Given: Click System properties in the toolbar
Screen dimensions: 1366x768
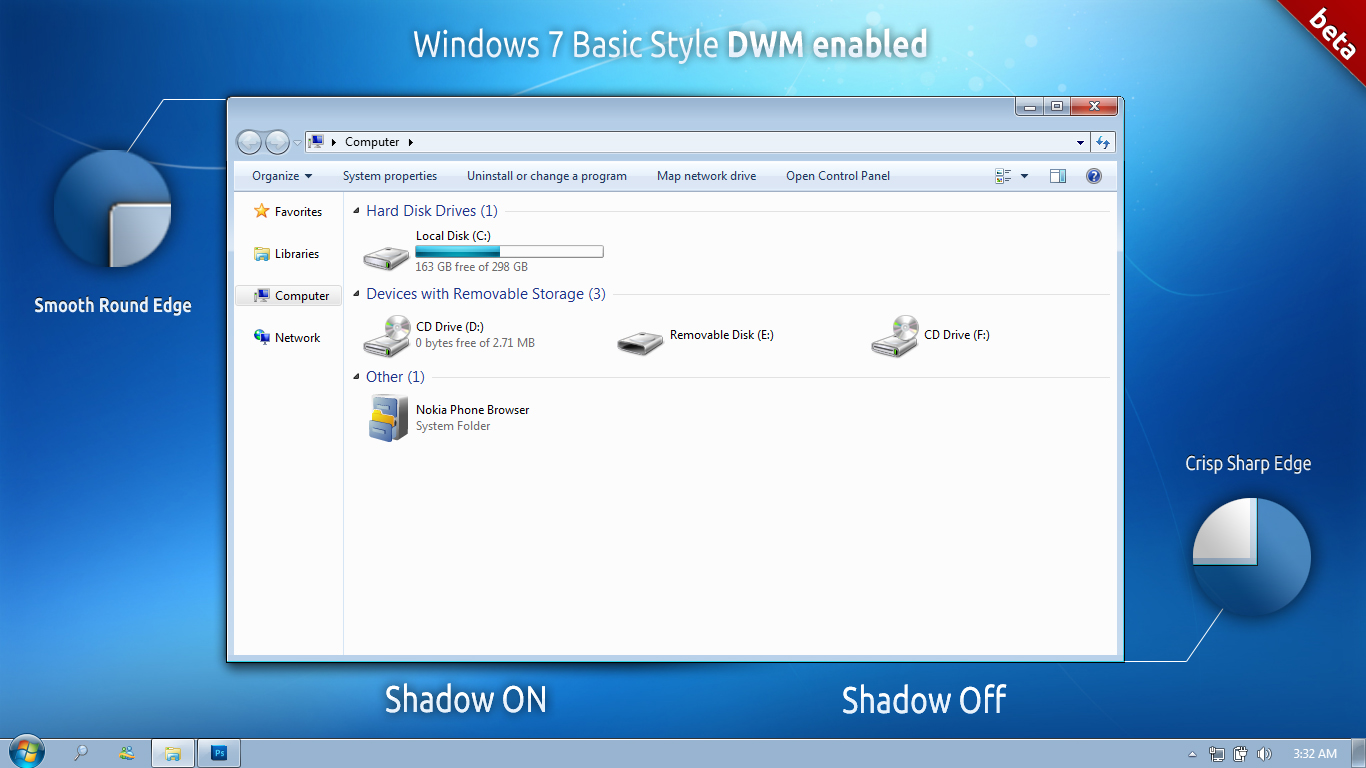Looking at the screenshot, I should [x=390, y=176].
